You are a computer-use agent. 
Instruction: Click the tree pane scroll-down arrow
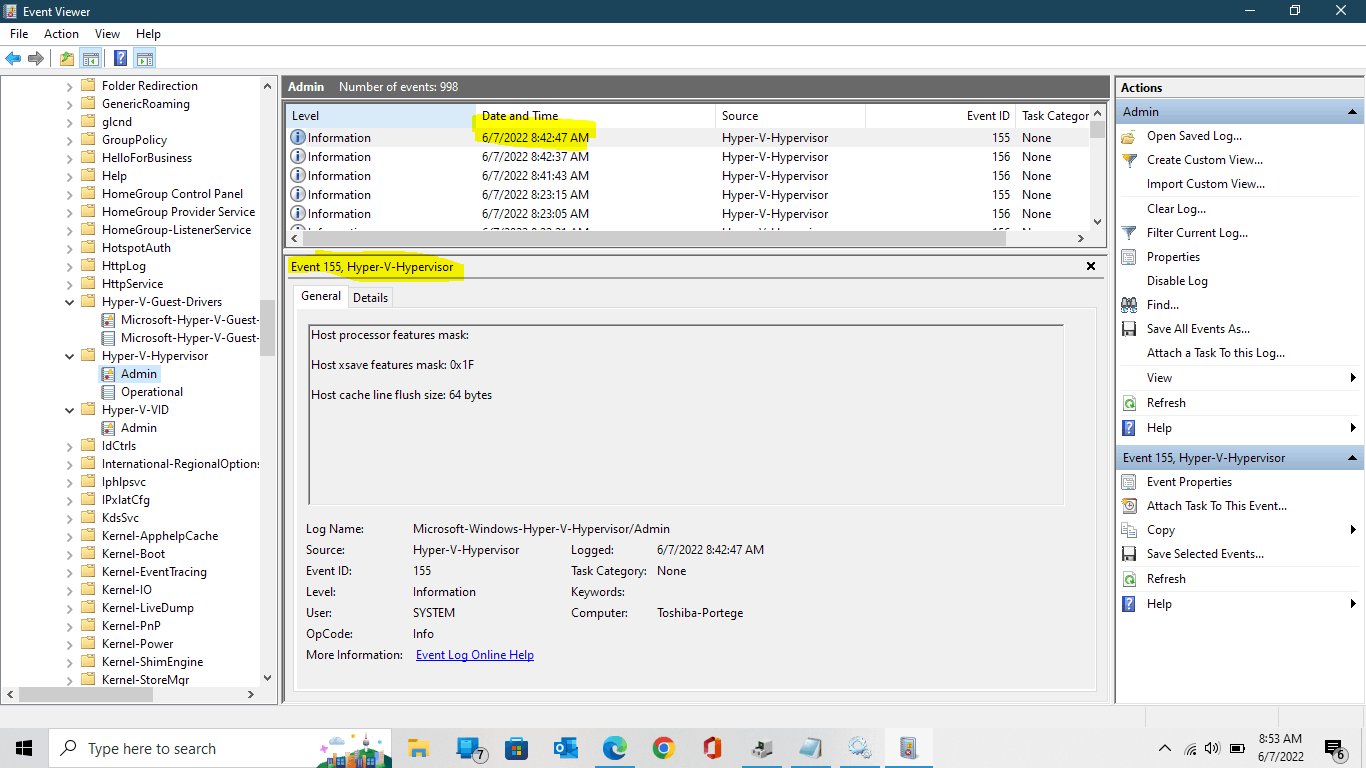(267, 677)
